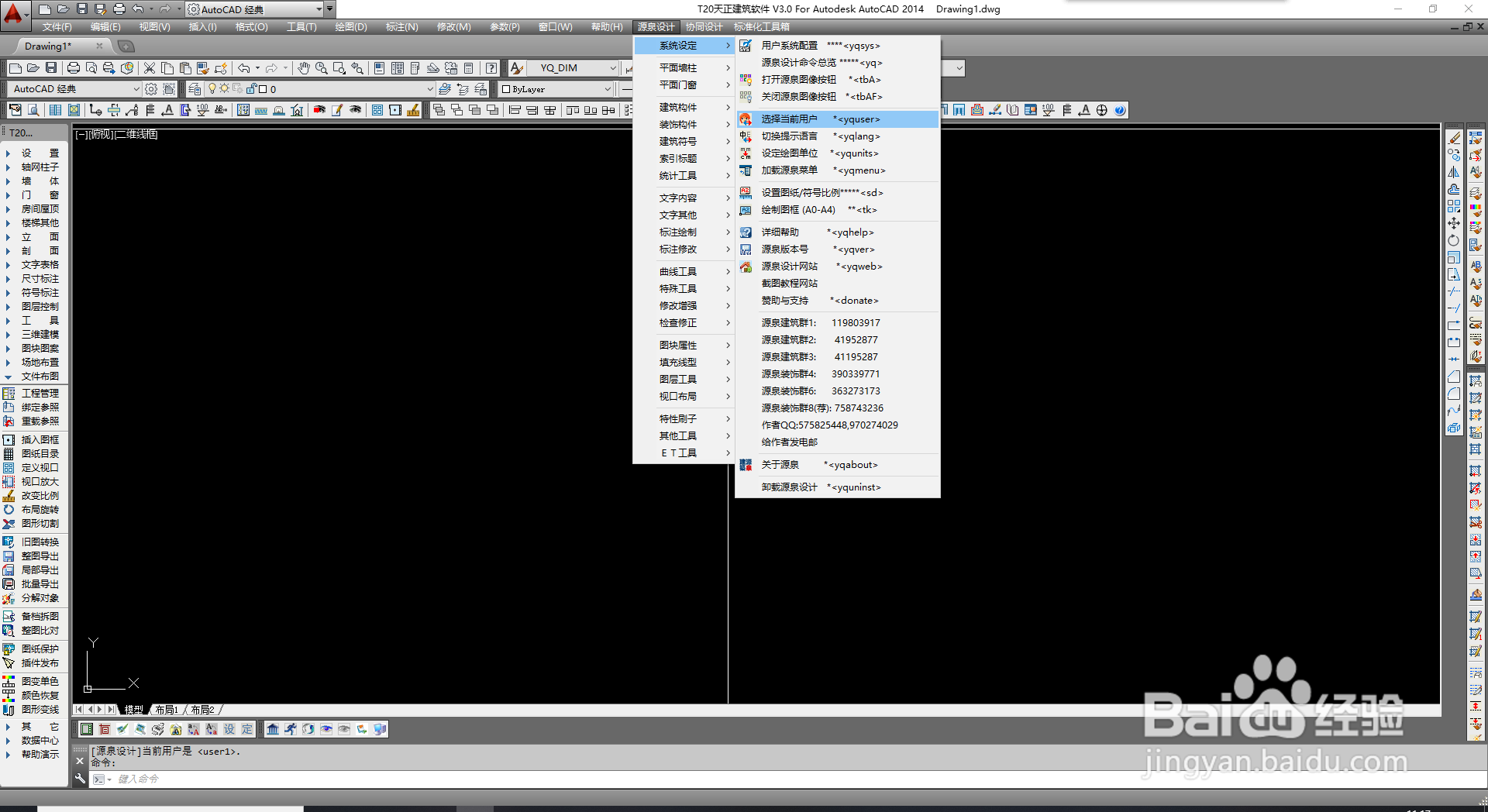This screenshot has height=812, width=1488.
Task: Switch to the 布局1 layout tab
Action: point(167,710)
